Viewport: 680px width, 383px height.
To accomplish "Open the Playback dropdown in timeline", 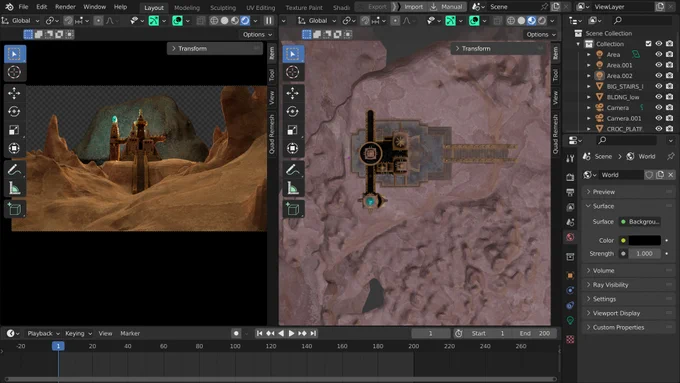I will [43, 334].
